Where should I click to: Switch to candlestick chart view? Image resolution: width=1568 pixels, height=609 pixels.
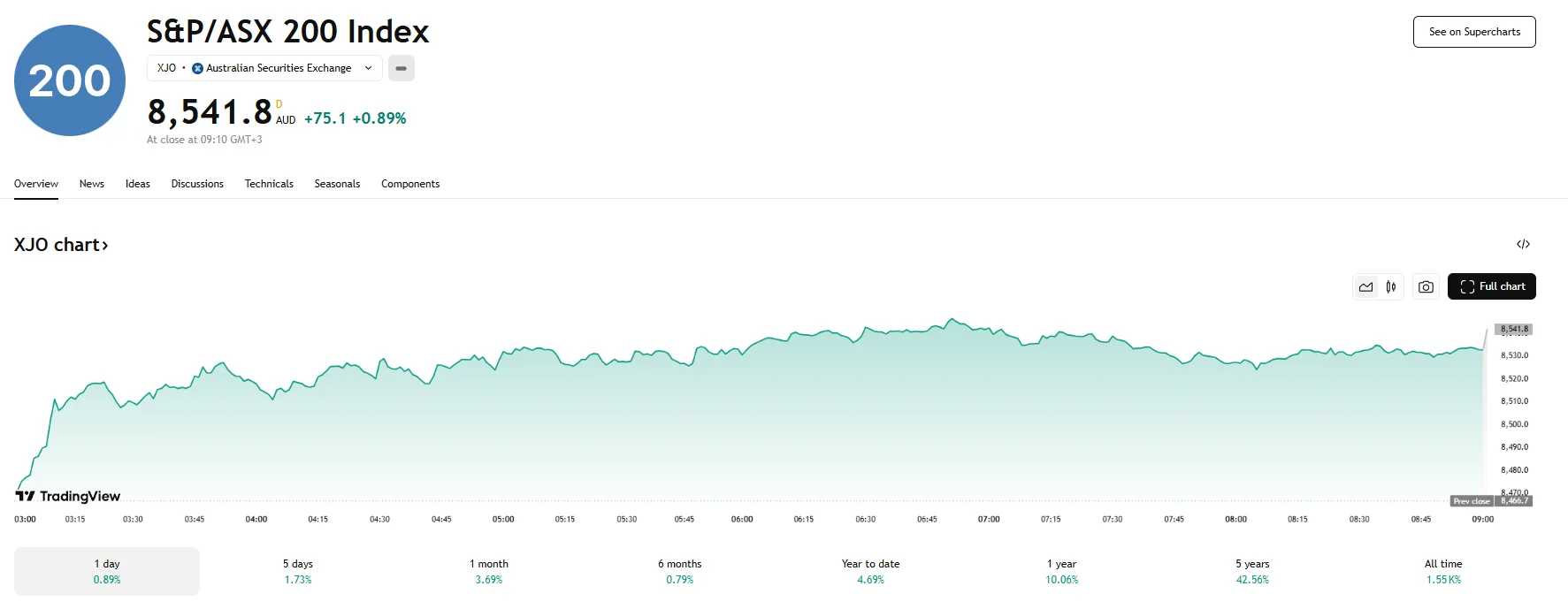point(1389,285)
